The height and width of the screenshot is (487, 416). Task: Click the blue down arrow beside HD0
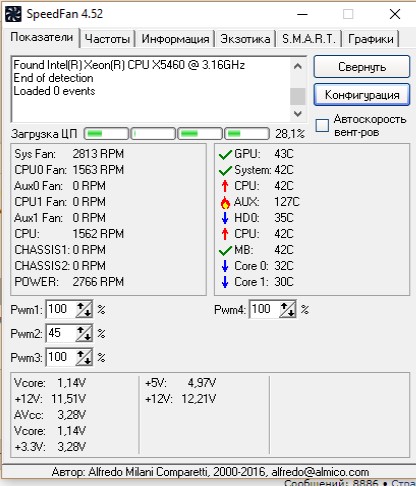tap(225, 218)
